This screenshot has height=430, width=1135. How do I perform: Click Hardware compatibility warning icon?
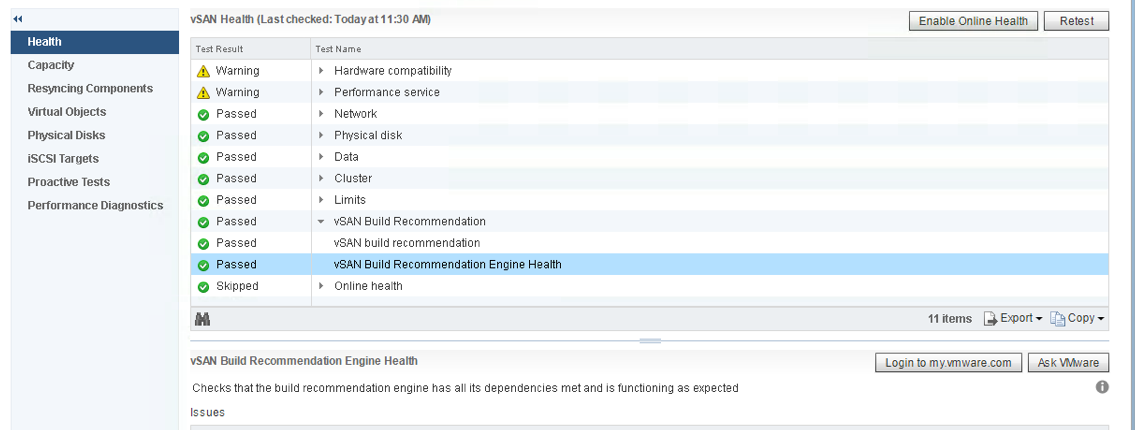[203, 71]
